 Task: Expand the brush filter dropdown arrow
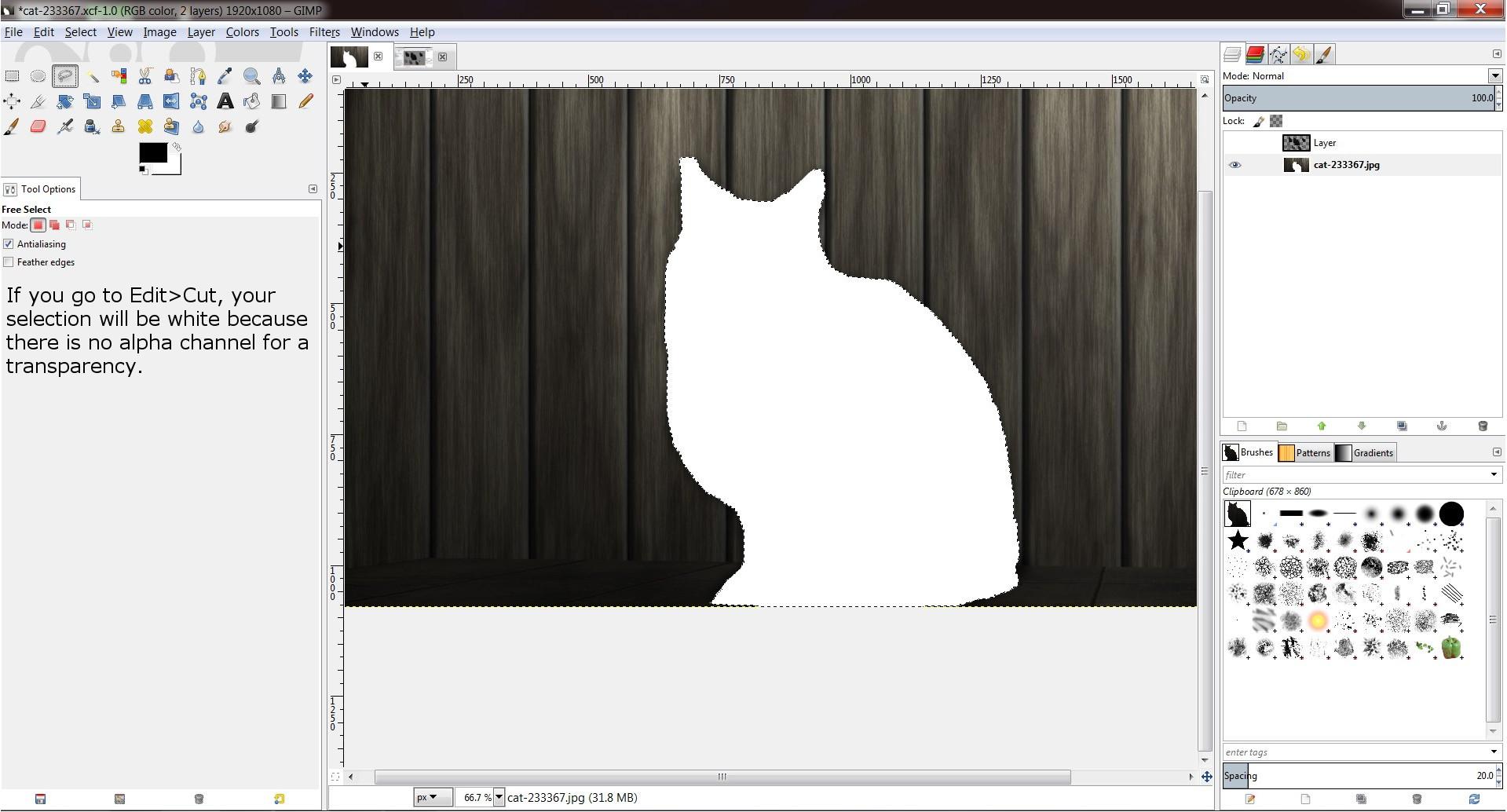pyautogui.click(x=1494, y=475)
